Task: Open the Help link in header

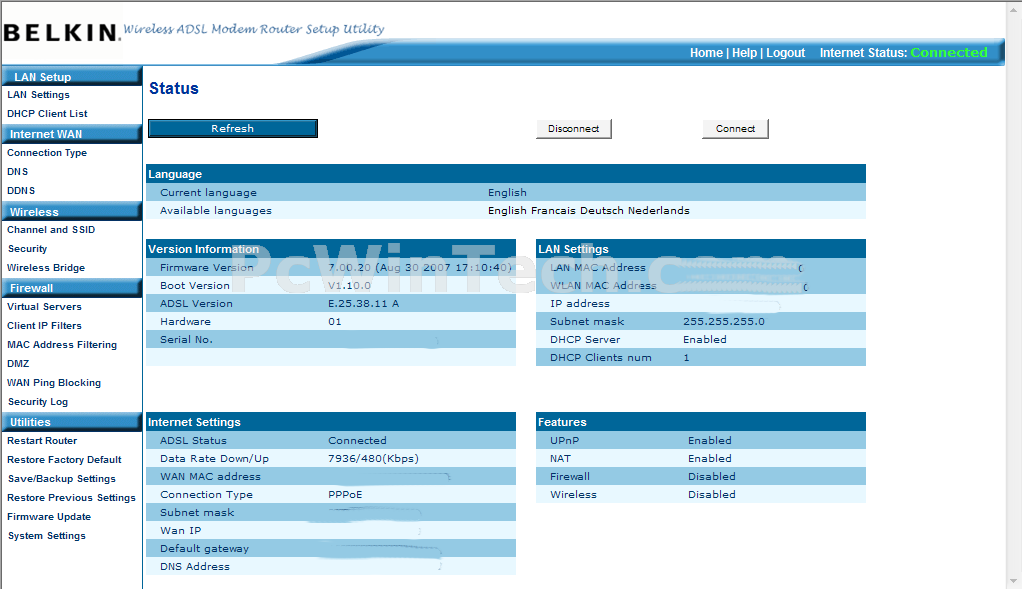Action: click(x=744, y=53)
